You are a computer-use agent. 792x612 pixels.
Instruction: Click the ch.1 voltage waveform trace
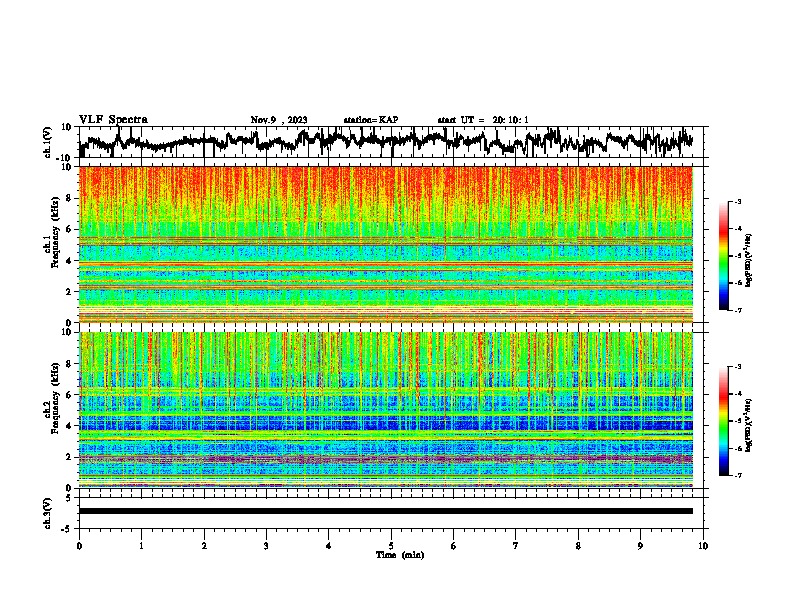click(386, 142)
